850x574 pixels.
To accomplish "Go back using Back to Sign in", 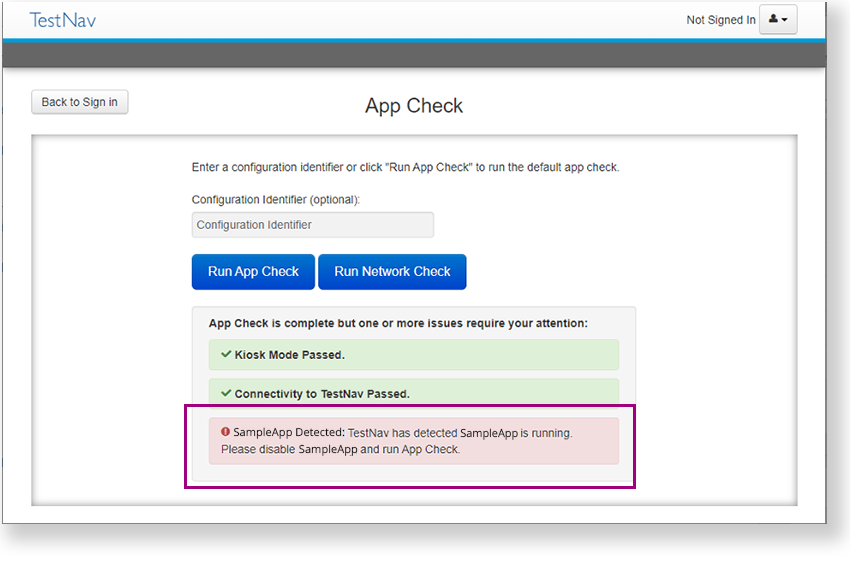I will pos(80,102).
